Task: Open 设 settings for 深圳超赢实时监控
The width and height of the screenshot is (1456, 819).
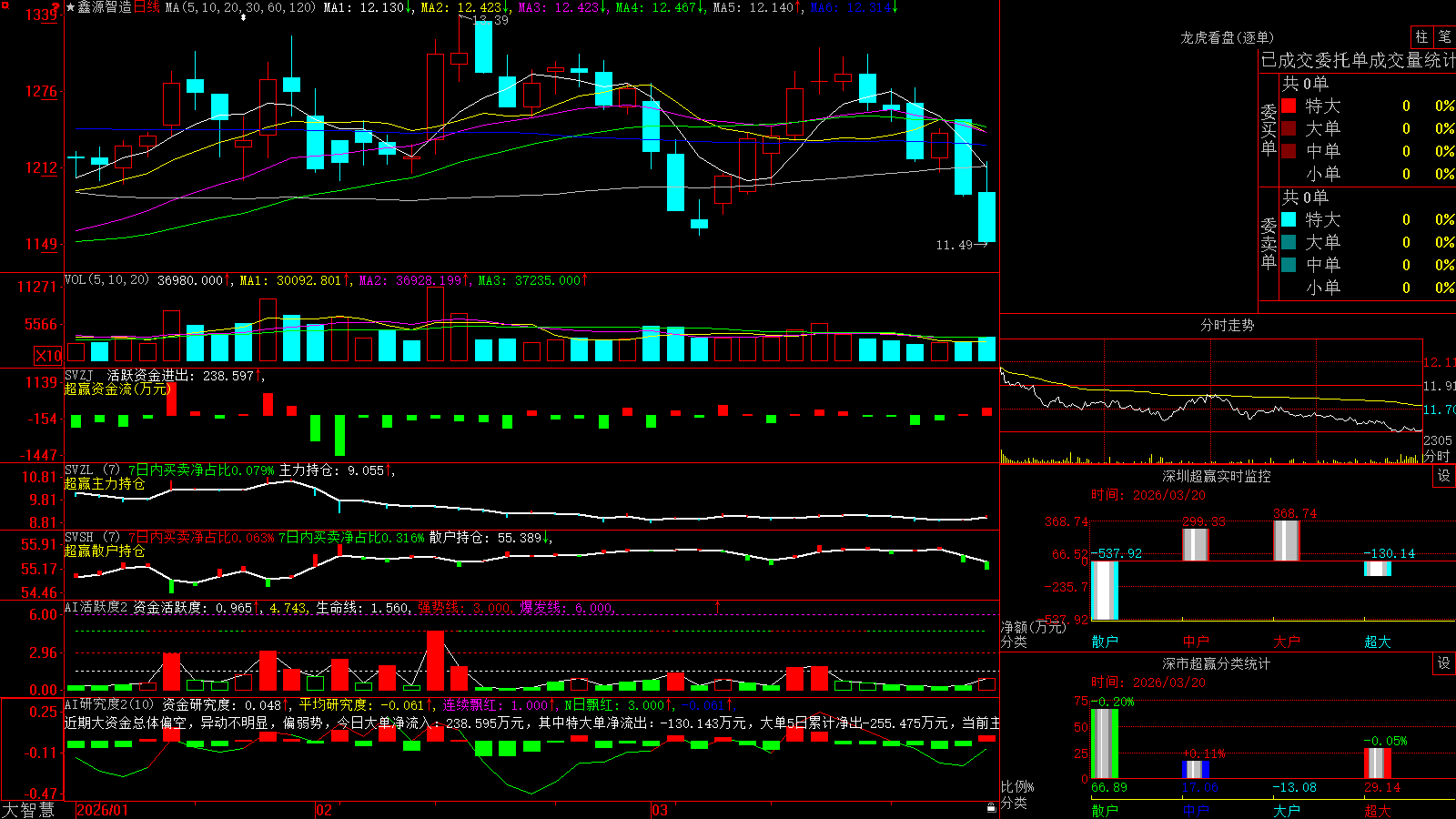Action: tap(1444, 476)
